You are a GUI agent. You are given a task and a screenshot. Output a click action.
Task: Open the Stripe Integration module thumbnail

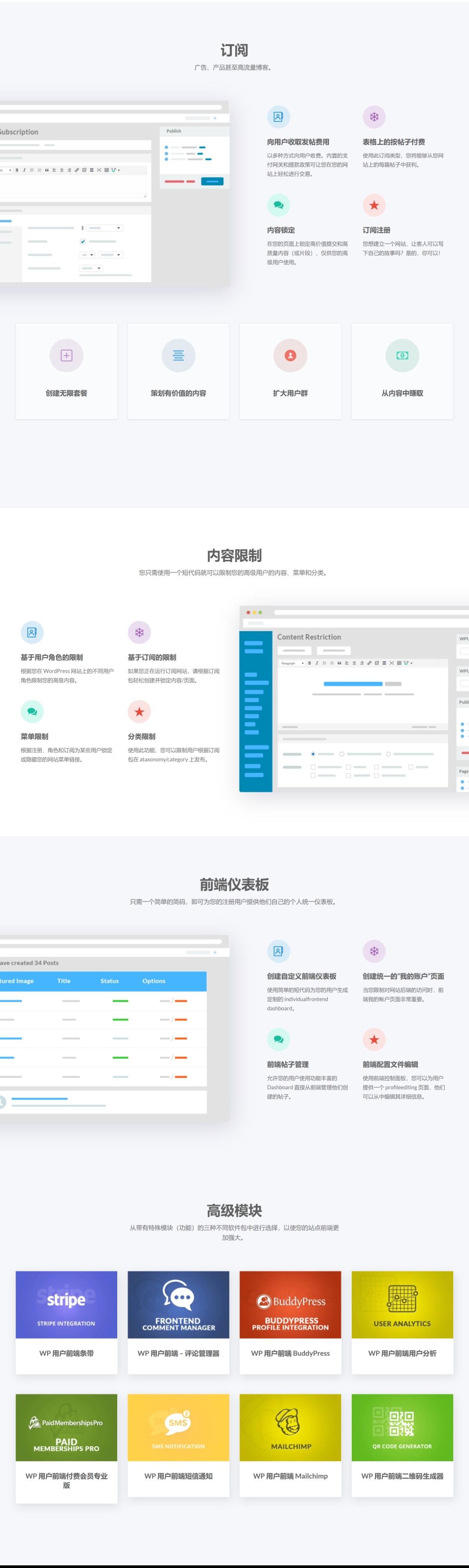point(66,1304)
